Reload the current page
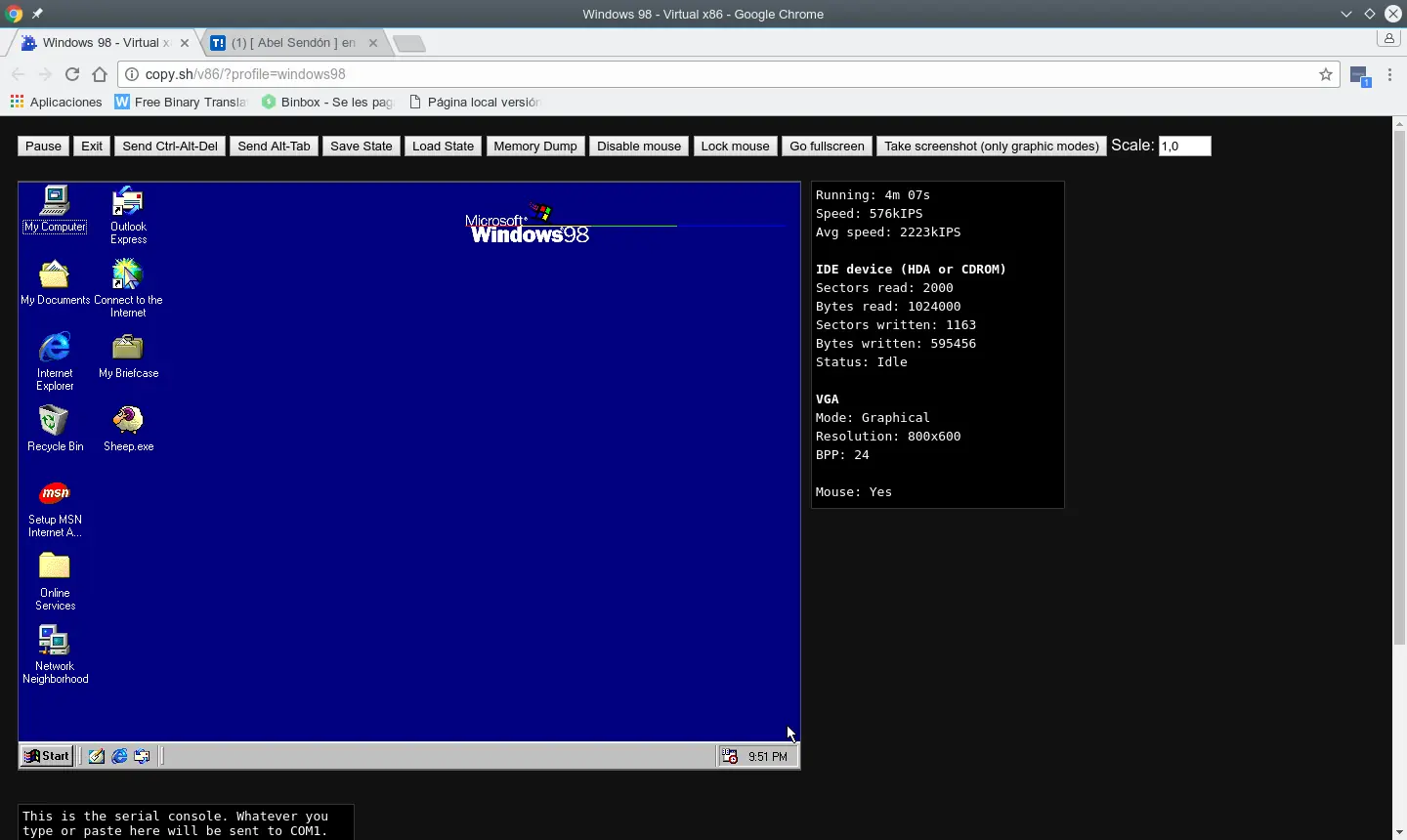The image size is (1407, 840). (72, 74)
